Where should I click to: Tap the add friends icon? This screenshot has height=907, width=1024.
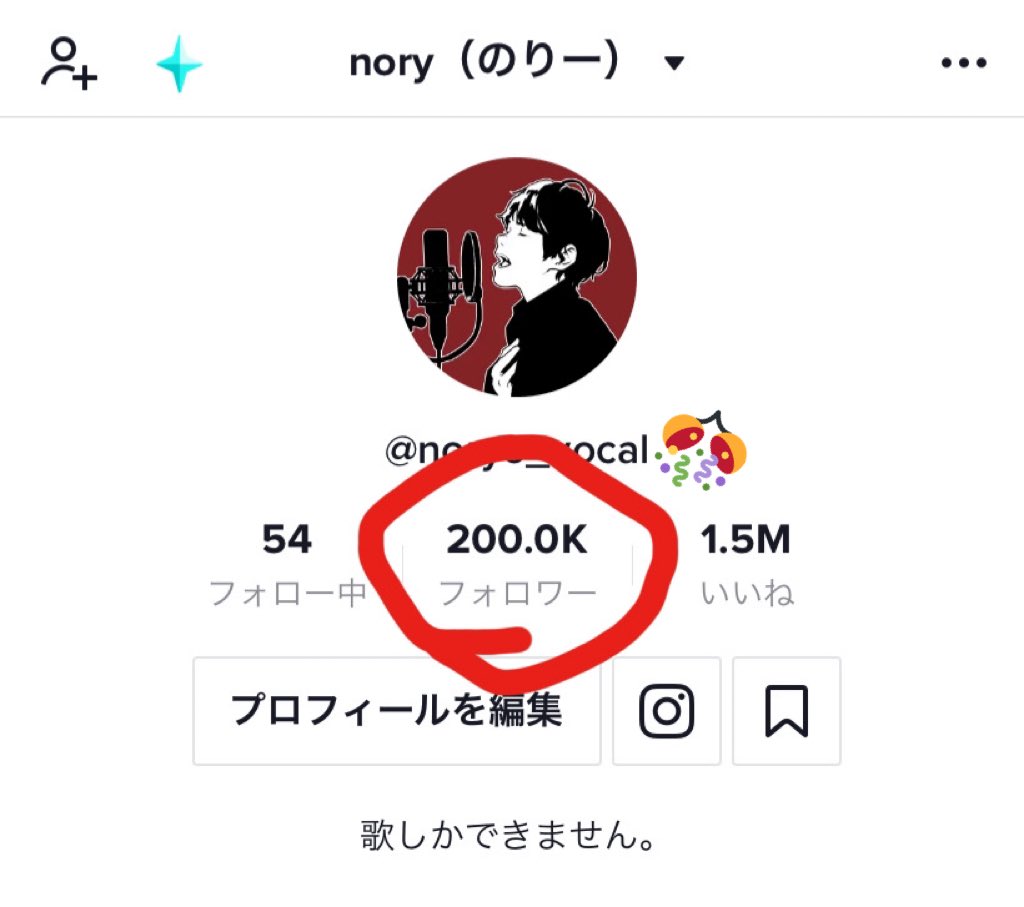pos(69,63)
